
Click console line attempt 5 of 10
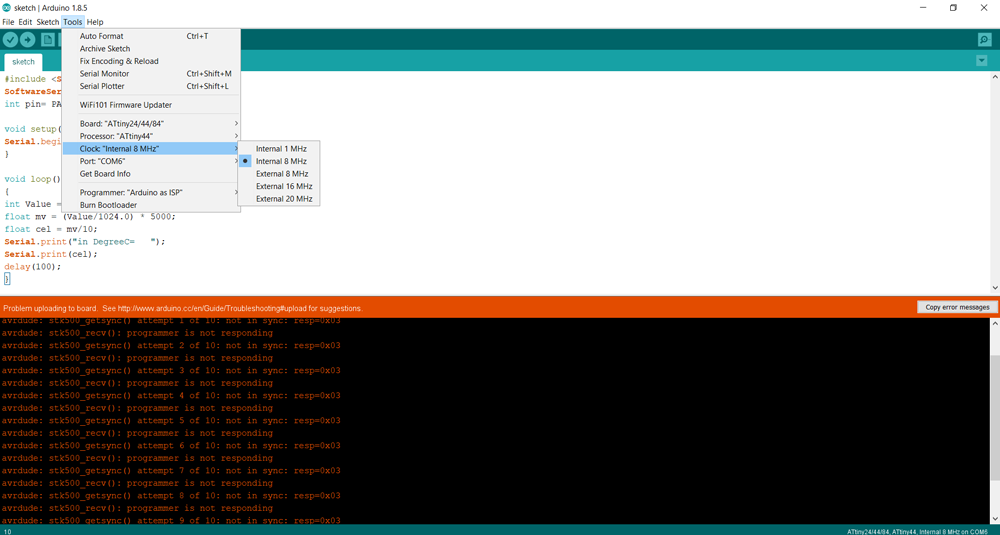[x=171, y=421]
